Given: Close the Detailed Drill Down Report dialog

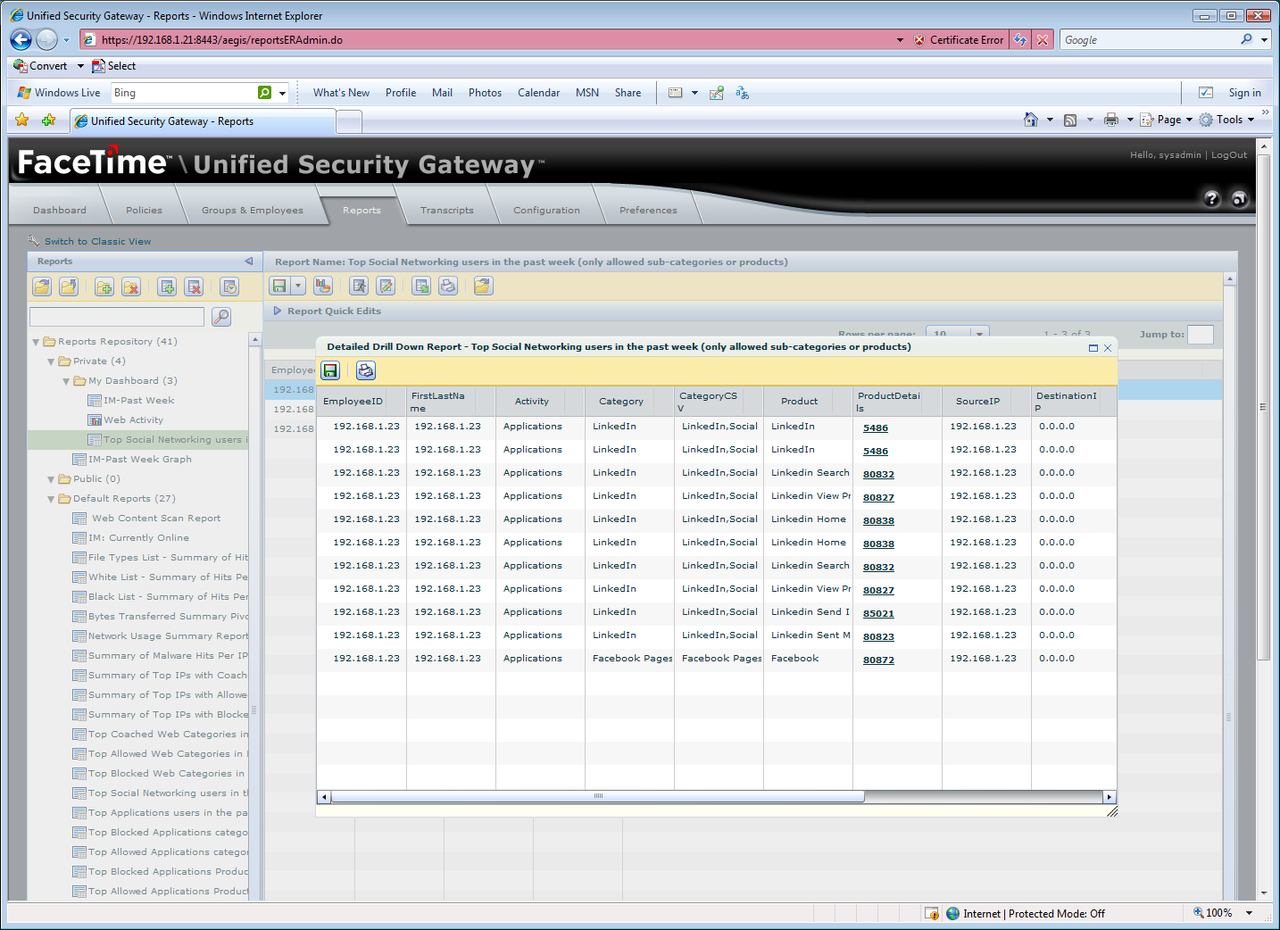Looking at the screenshot, I should click(1108, 348).
